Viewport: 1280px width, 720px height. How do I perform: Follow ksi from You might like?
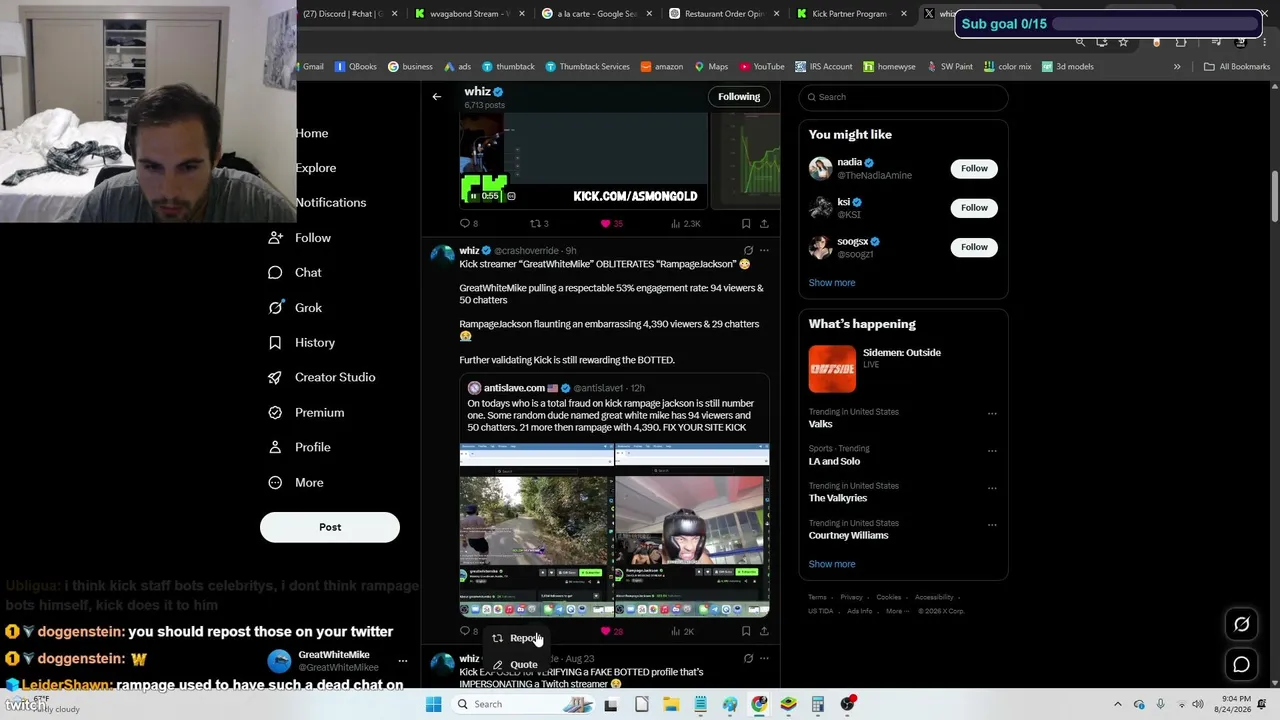[974, 208]
